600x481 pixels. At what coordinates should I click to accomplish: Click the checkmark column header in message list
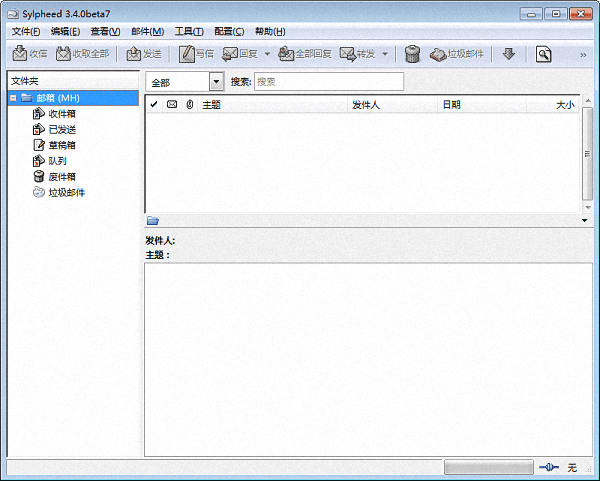tap(154, 104)
